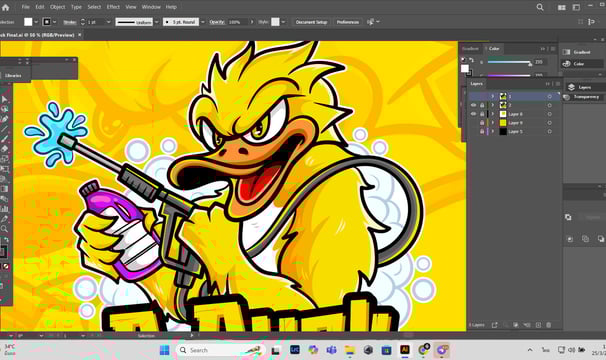Click Create New Sublayer icon
This screenshot has height=360, width=606.
point(527,325)
